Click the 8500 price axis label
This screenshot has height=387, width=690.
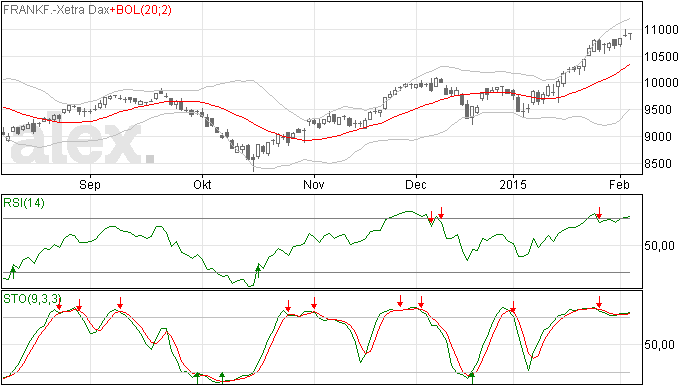point(658,164)
